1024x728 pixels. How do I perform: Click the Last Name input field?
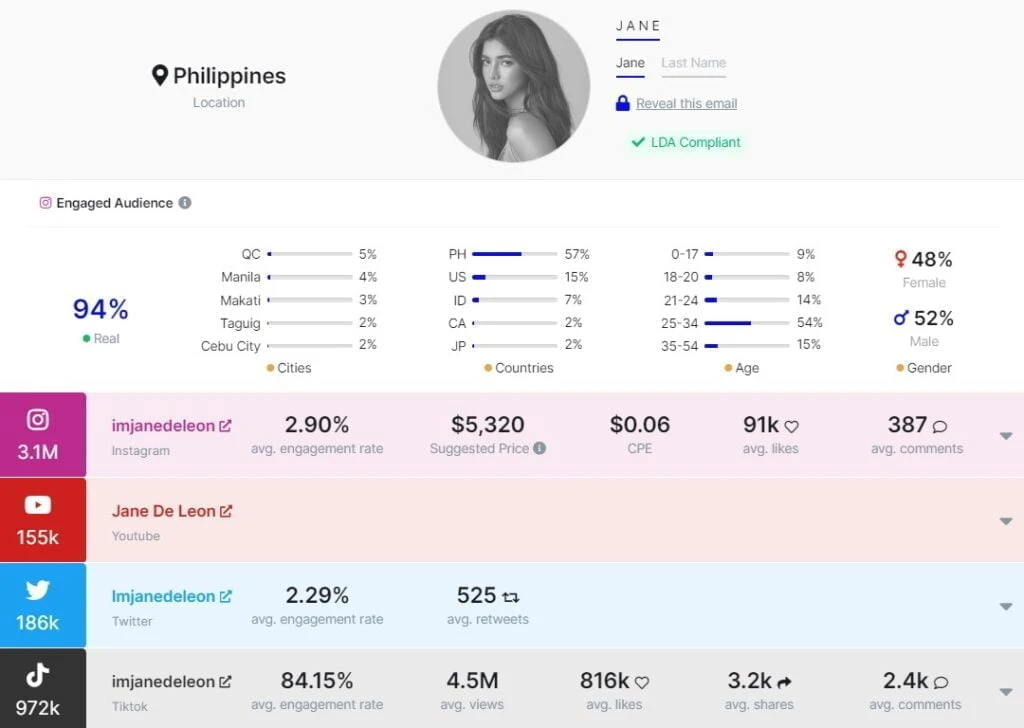tap(693, 63)
